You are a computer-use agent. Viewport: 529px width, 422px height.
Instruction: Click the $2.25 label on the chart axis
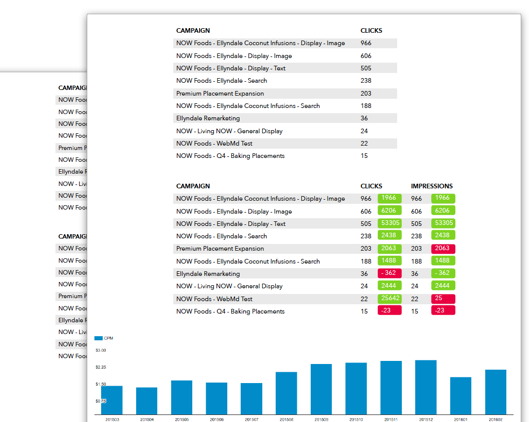tap(101, 367)
